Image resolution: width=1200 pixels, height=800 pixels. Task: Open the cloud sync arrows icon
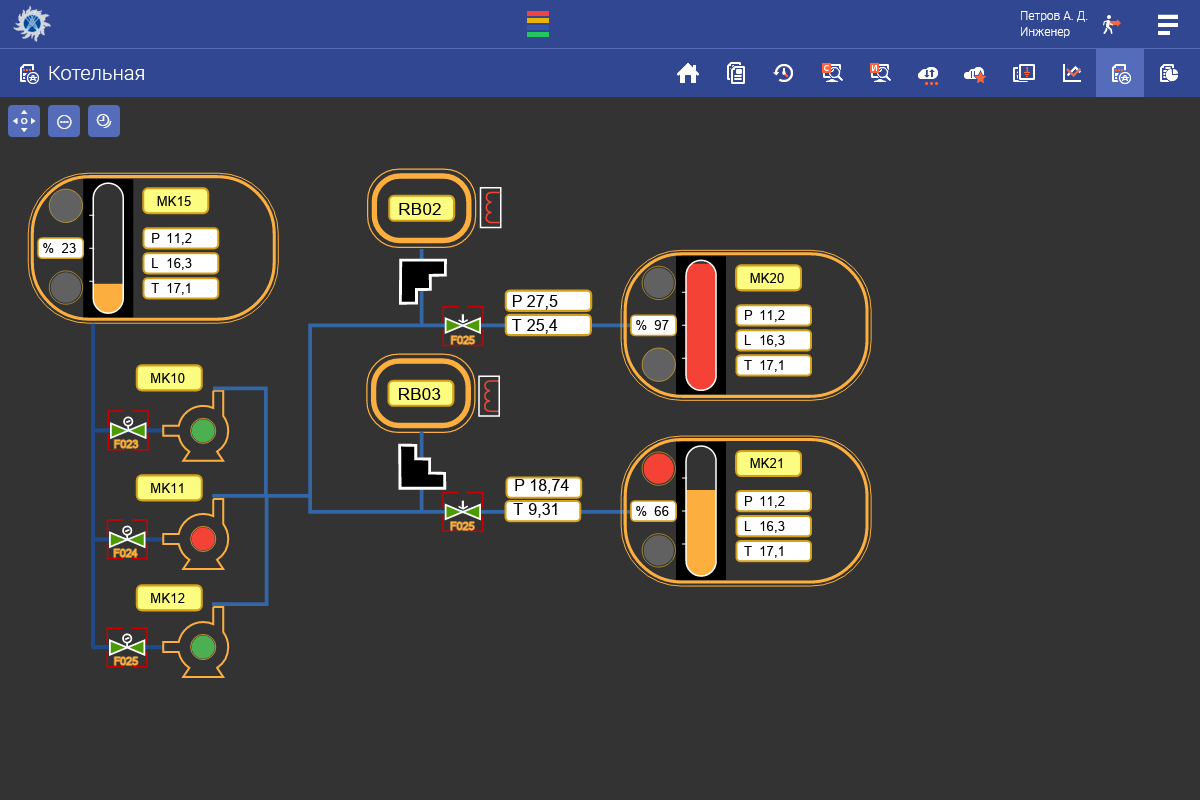(928, 73)
